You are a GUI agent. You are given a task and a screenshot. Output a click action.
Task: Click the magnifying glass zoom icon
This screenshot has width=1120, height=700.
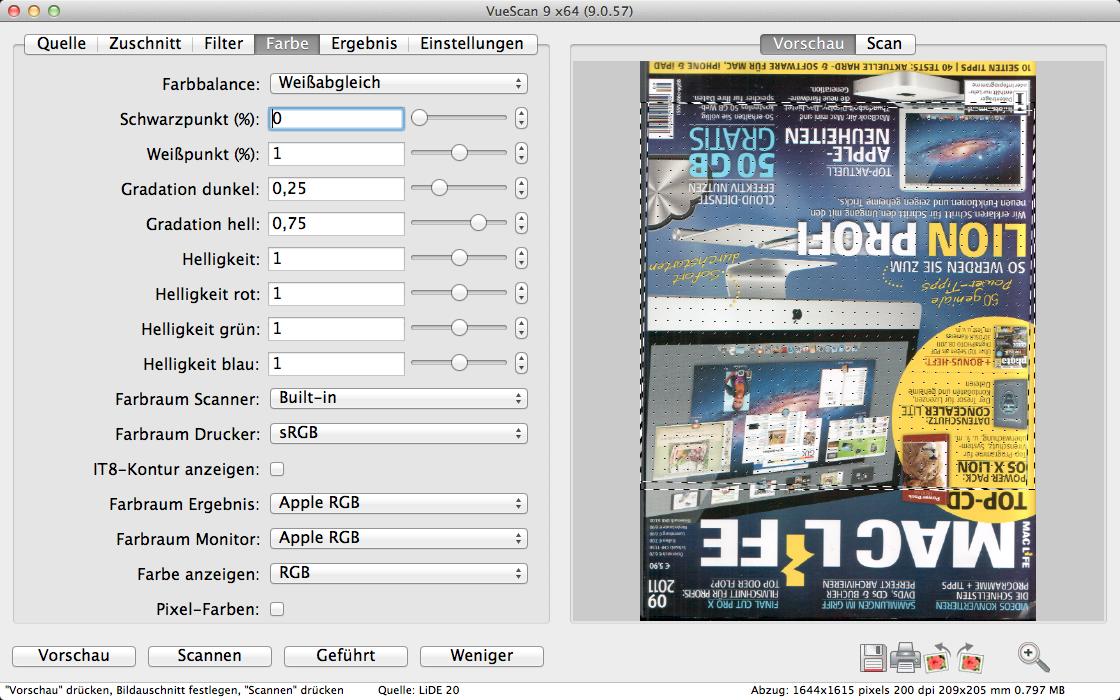[1034, 656]
